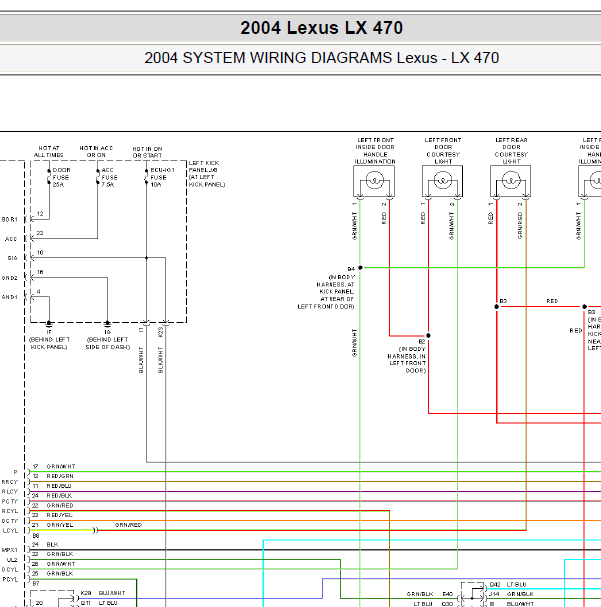601x607 pixels.
Task: Click the "(BEHIND LEFT SIDE OF DASH)" ground note
Action: tap(108, 343)
